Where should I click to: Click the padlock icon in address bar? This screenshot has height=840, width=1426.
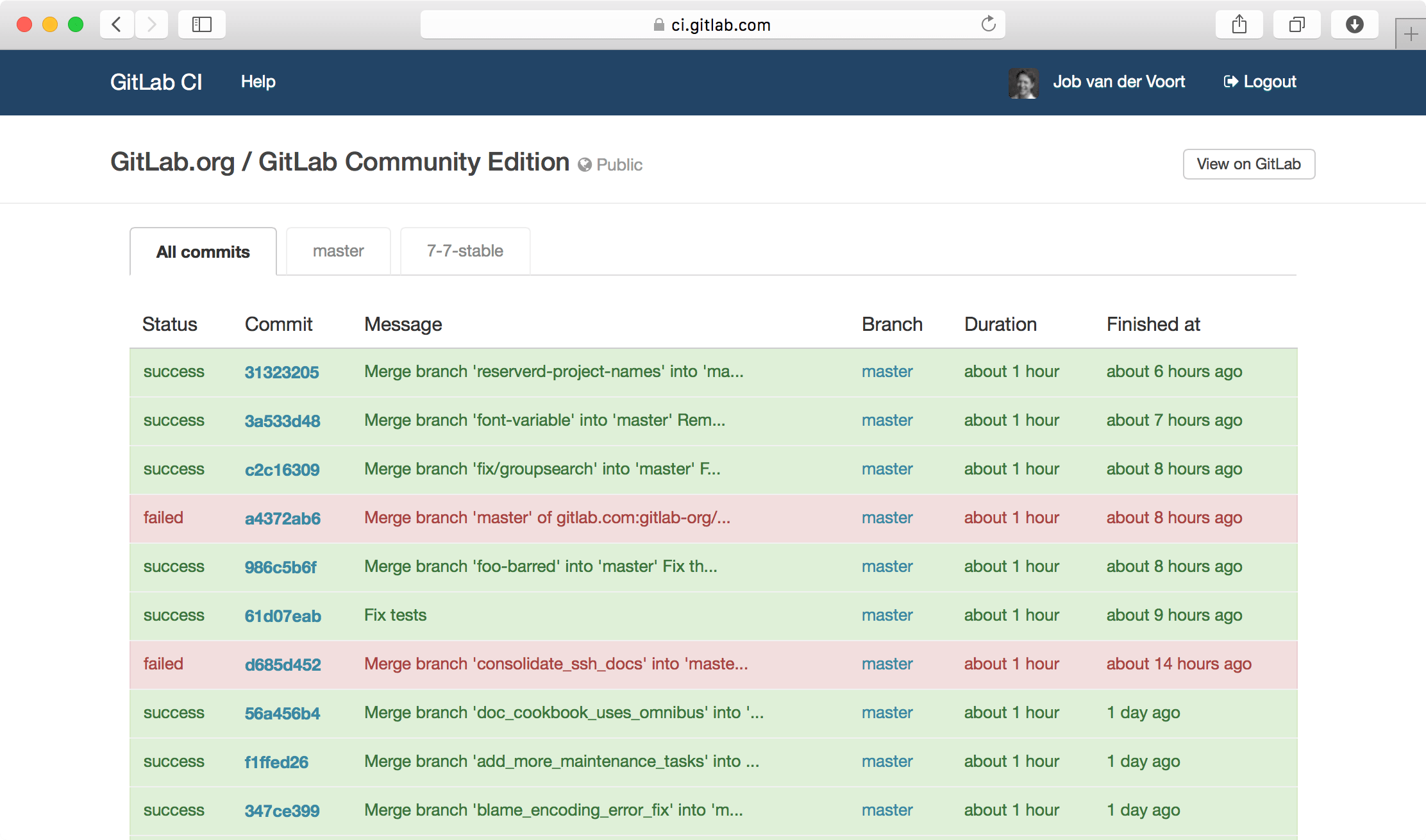tap(658, 25)
